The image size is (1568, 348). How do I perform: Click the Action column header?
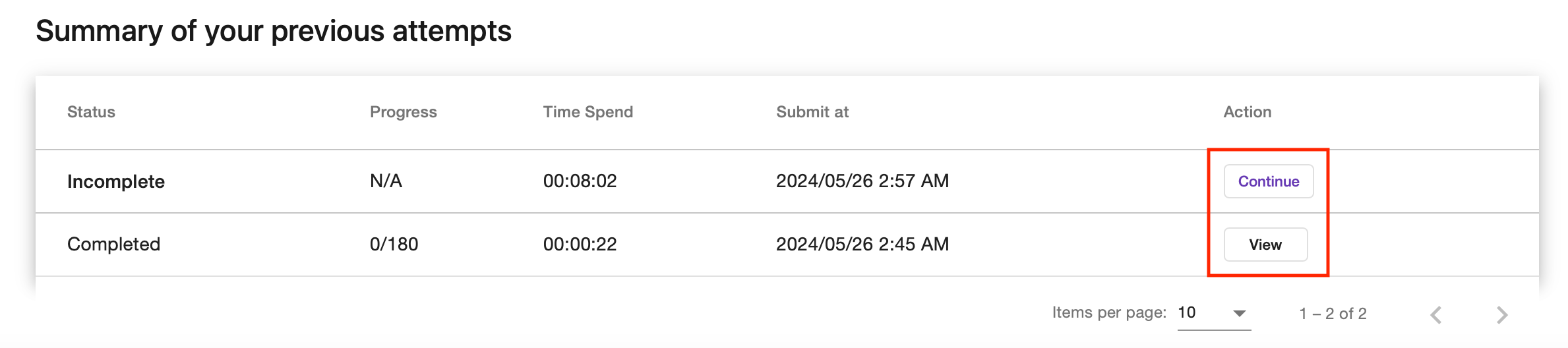pos(1248,112)
